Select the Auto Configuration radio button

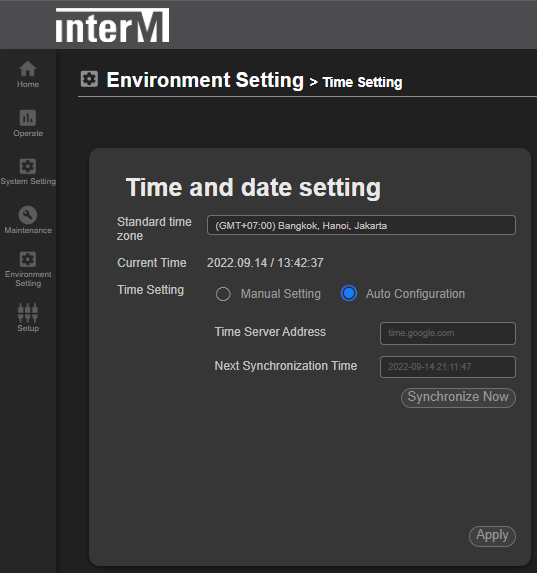[349, 293]
